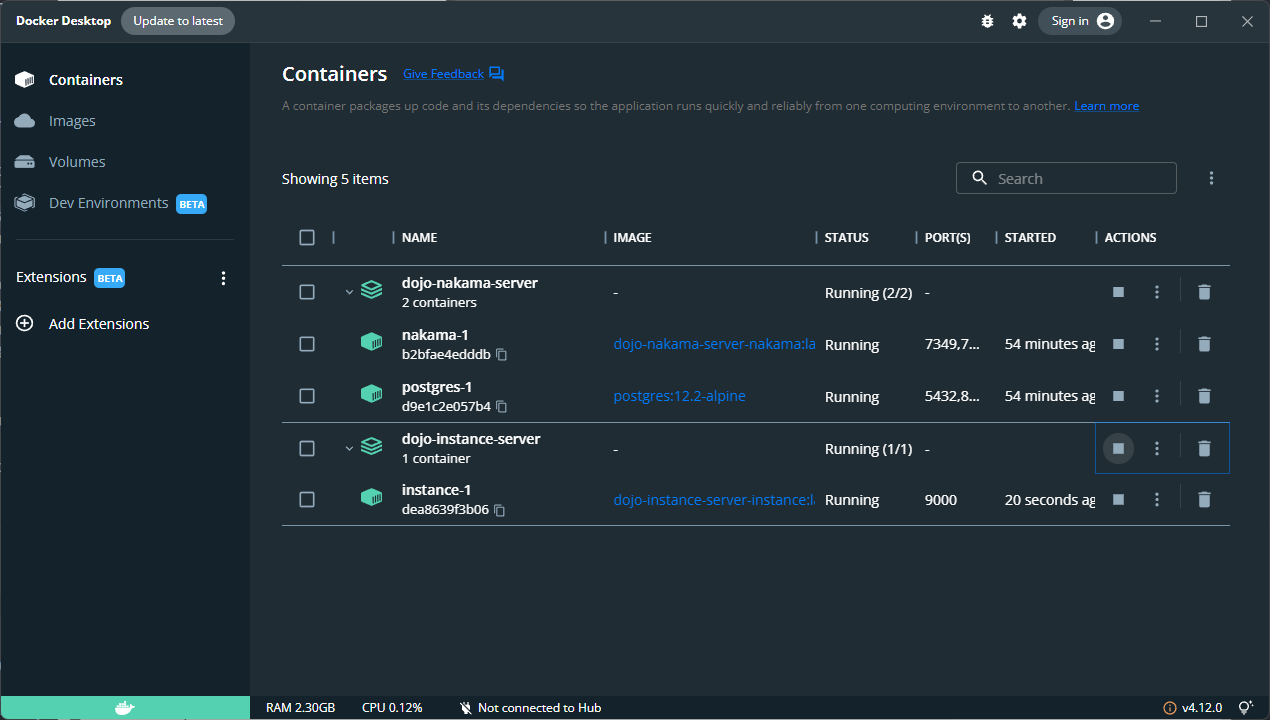The image size is (1270, 720).
Task: Click the dojo-instance-server stack layers icon
Action: coord(372,447)
